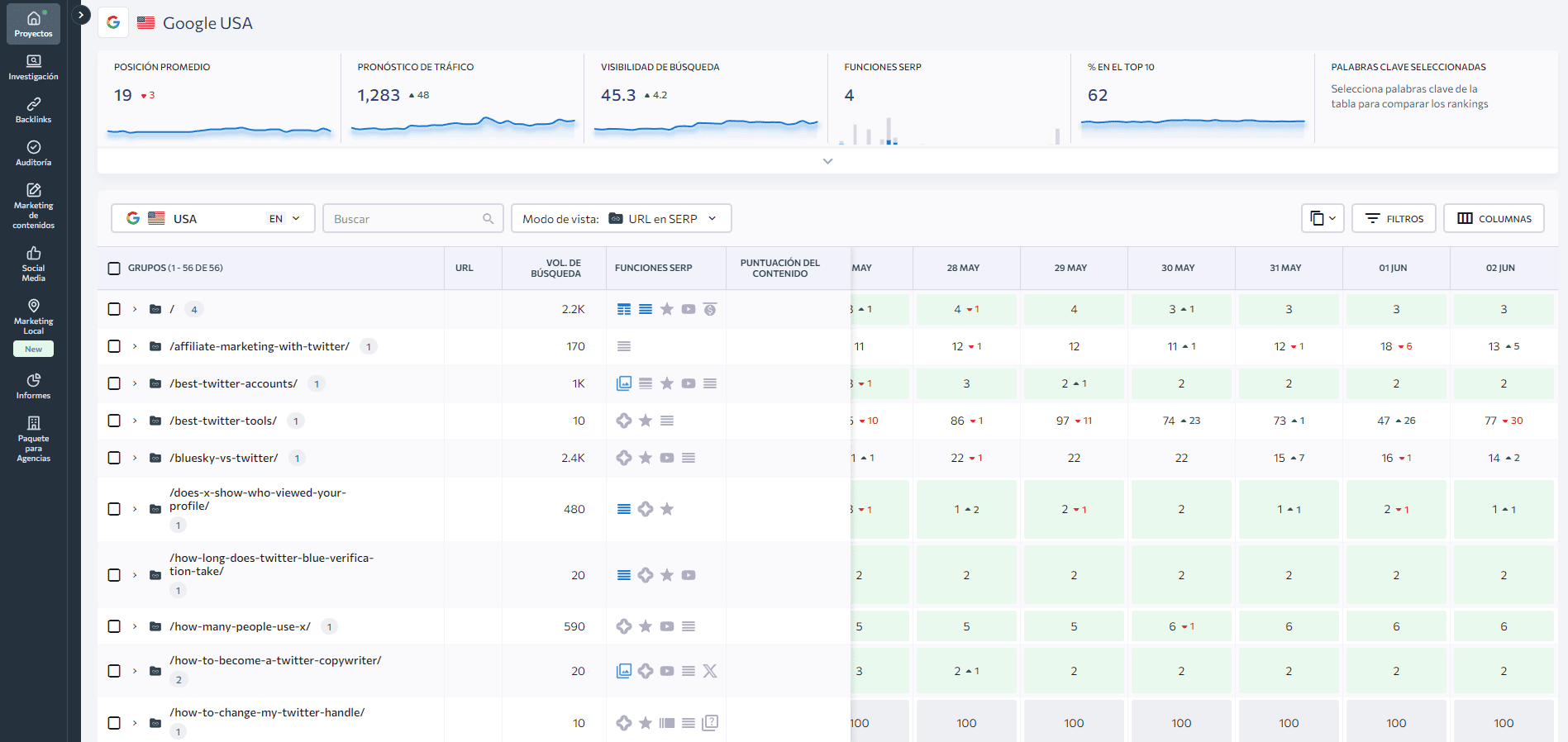This screenshot has height=742, width=1568.
Task: Open Proyectos in the sidebar
Action: (33, 24)
